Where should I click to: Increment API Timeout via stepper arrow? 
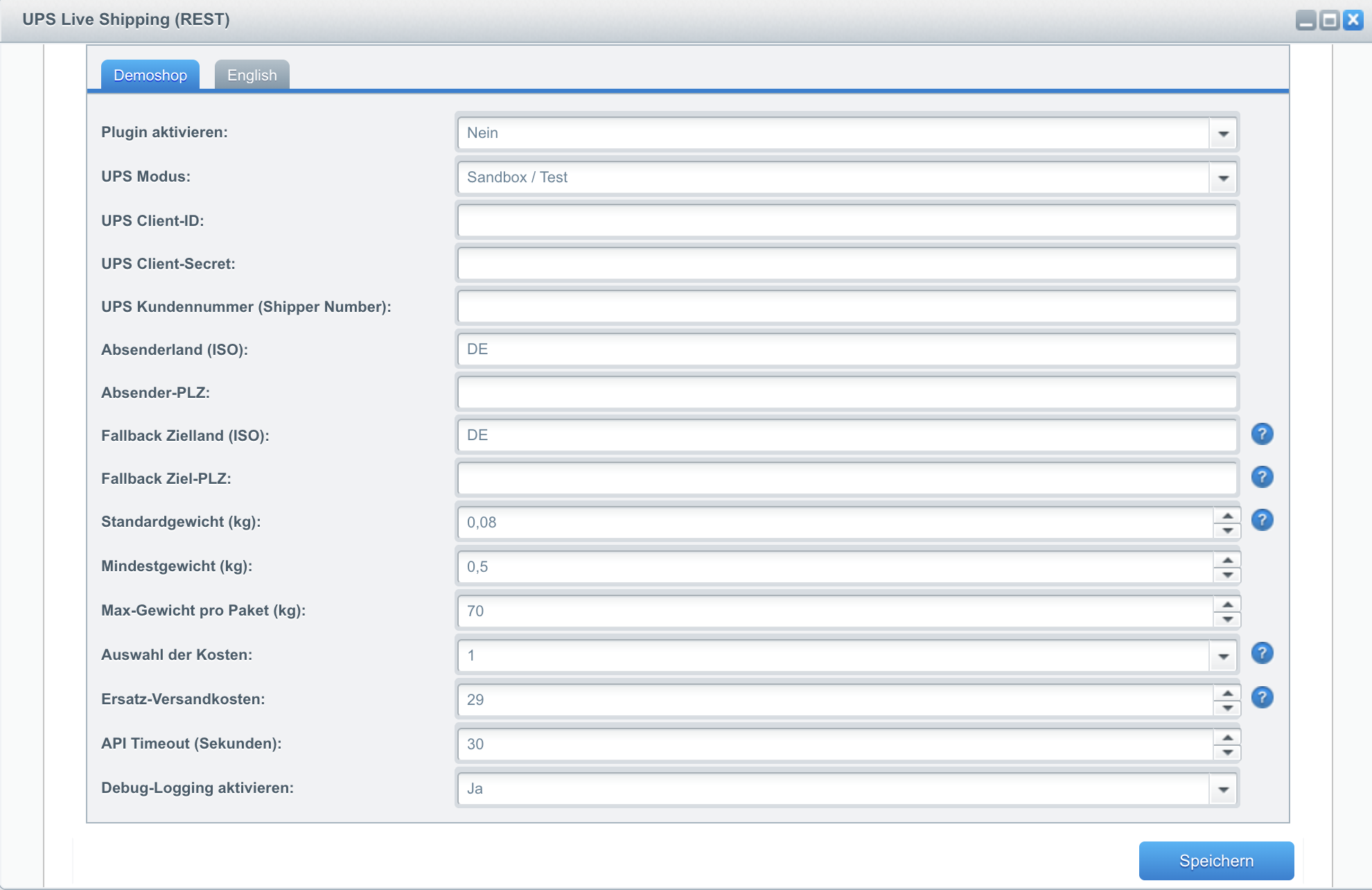(x=1228, y=738)
